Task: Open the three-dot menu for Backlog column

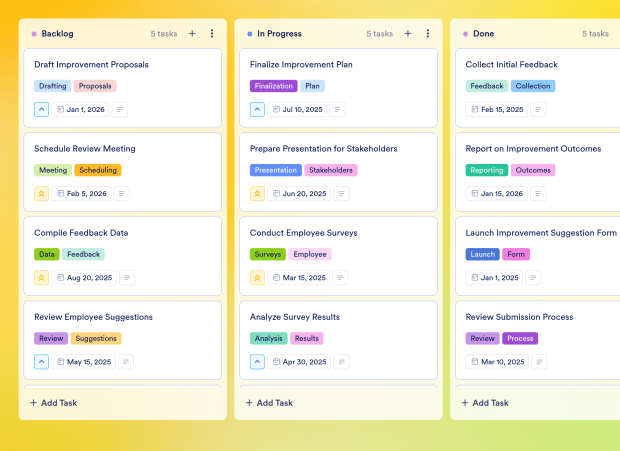Action: click(x=212, y=33)
